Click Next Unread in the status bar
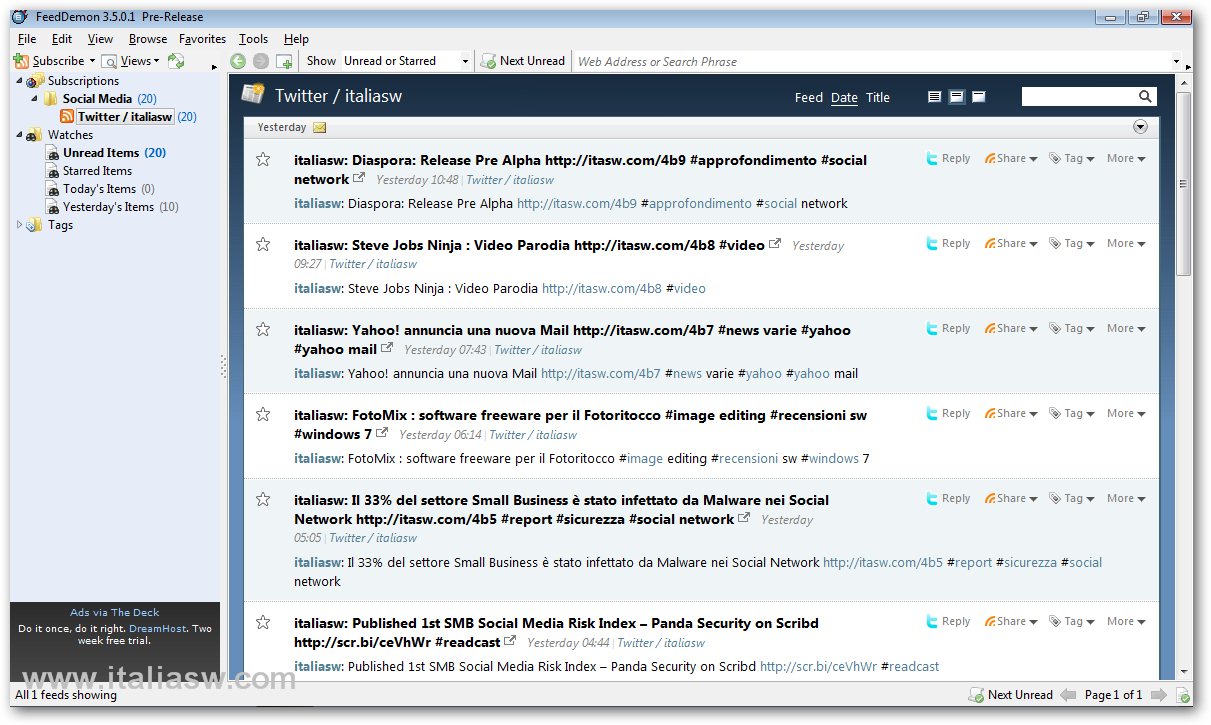The height and width of the screenshot is (725, 1211). (x=1011, y=695)
